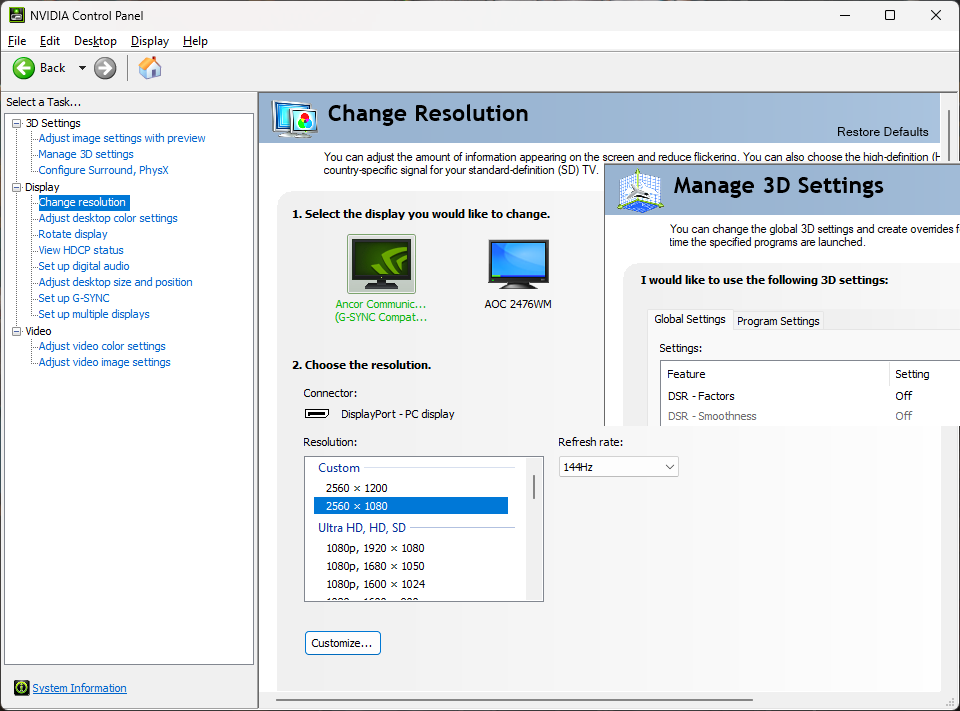Screen dimensions: 960x711
Task: Open View HDCP status task
Action: 81,250
